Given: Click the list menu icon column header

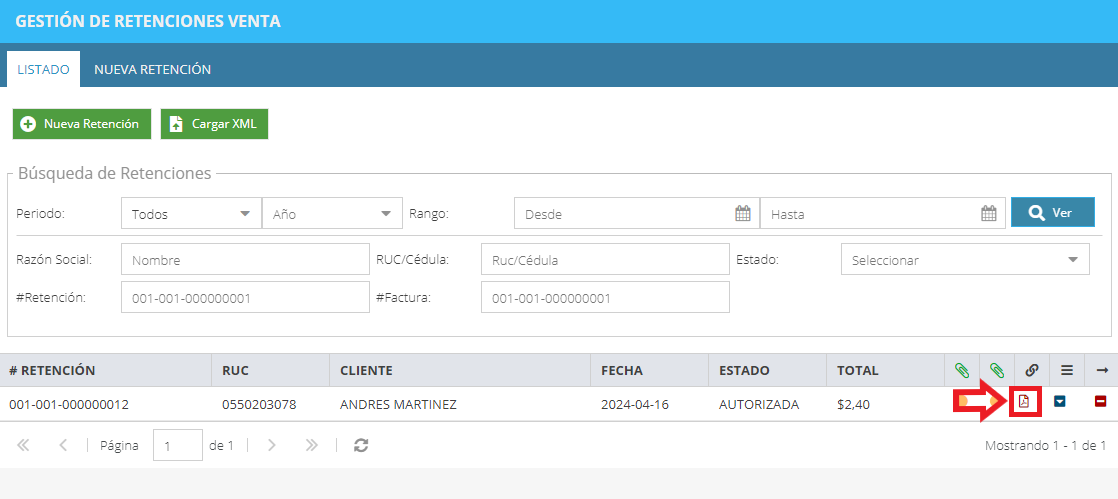Looking at the screenshot, I should tap(1067, 370).
